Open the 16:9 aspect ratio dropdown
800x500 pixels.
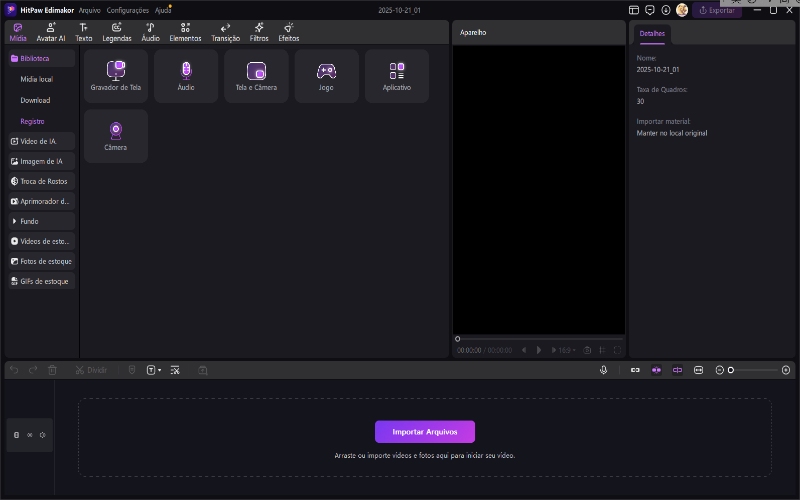pos(566,350)
